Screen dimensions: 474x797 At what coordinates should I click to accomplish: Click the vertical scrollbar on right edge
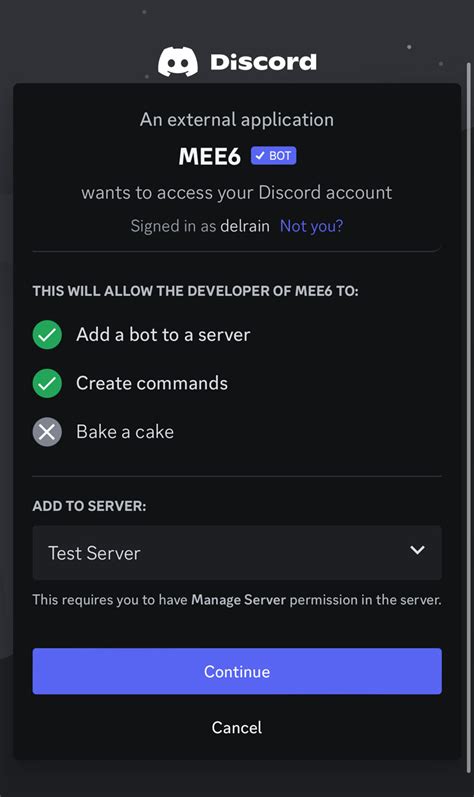coord(468,417)
